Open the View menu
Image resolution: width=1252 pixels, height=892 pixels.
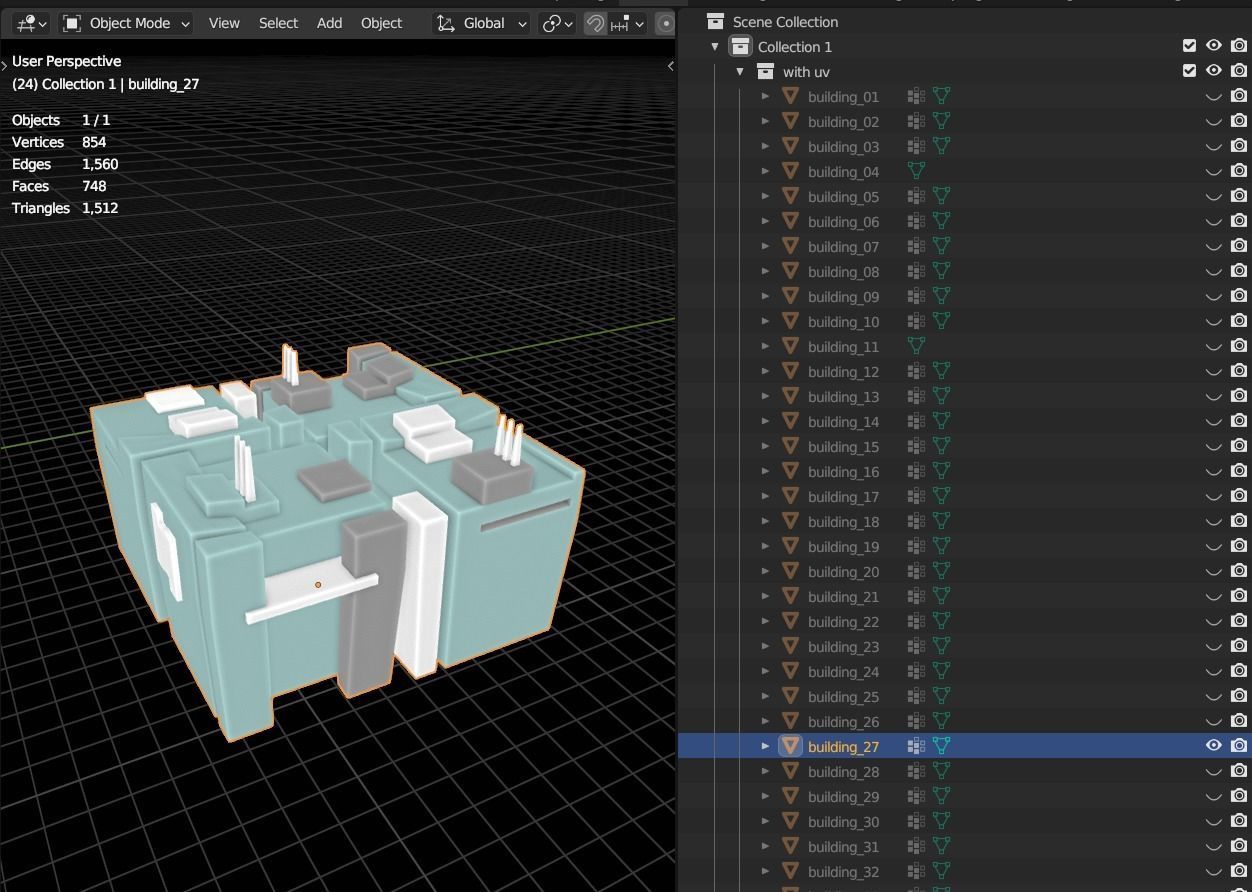(224, 23)
